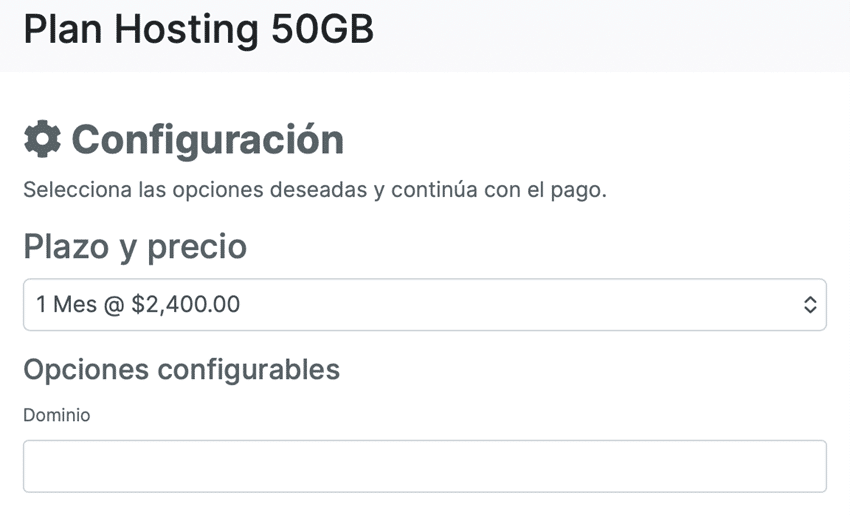Click "1 Mes" in the term selector
The width and height of the screenshot is (850, 515).
click(64, 304)
